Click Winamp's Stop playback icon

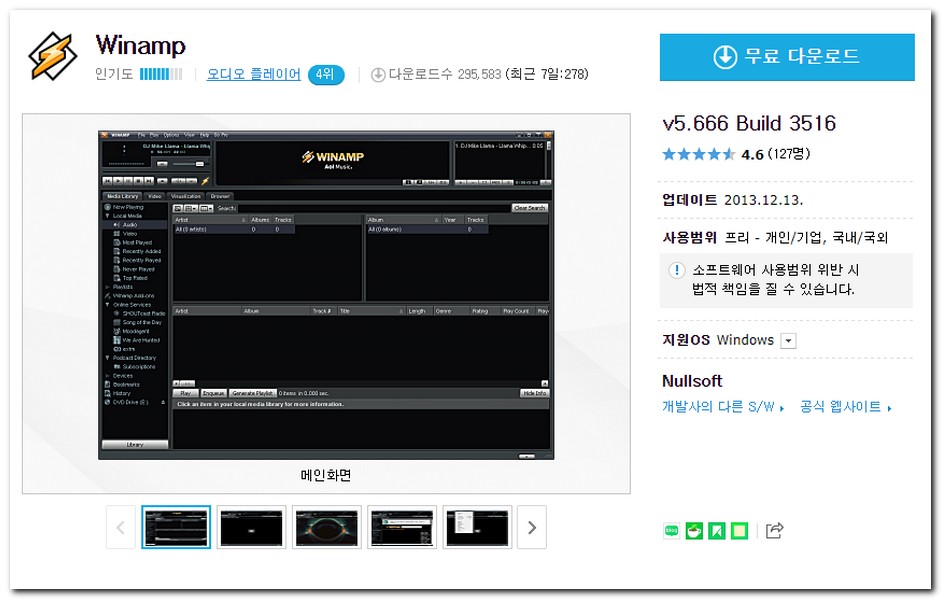pyautogui.click(x=139, y=180)
